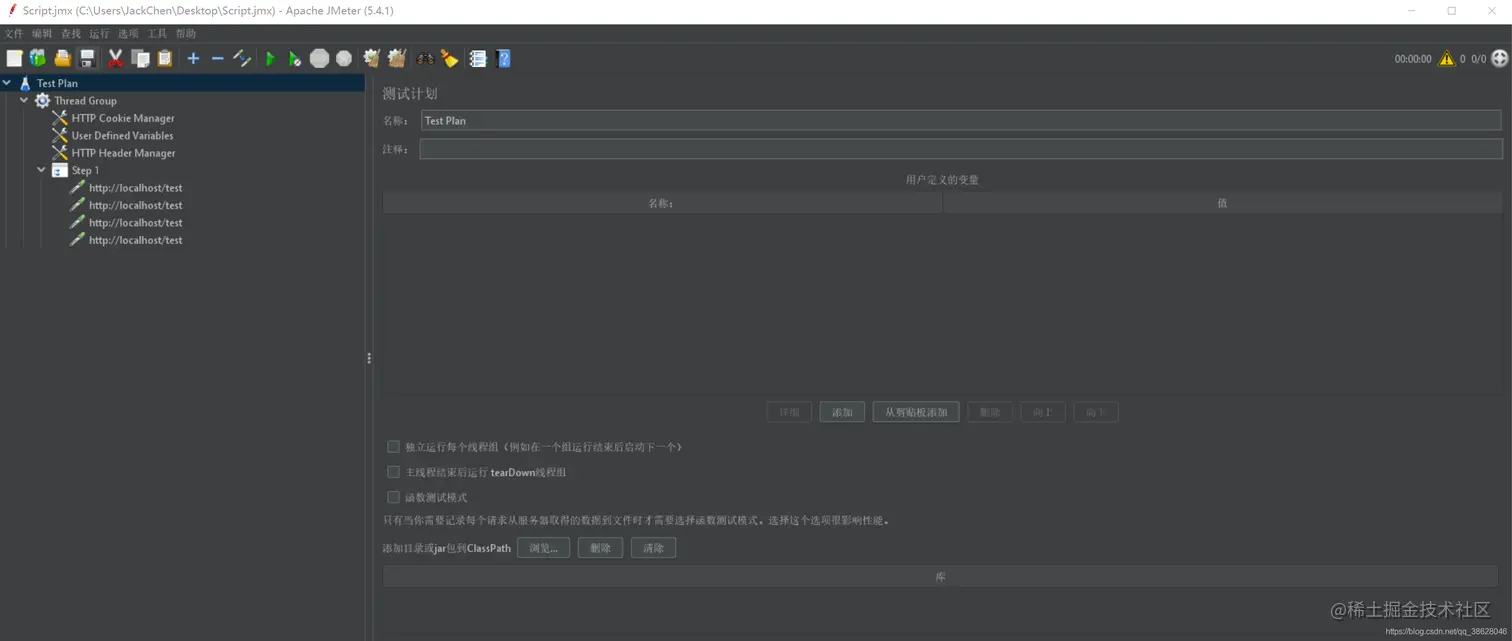
Task: Collapse all tree nodes with the minus icon
Action: 218,58
